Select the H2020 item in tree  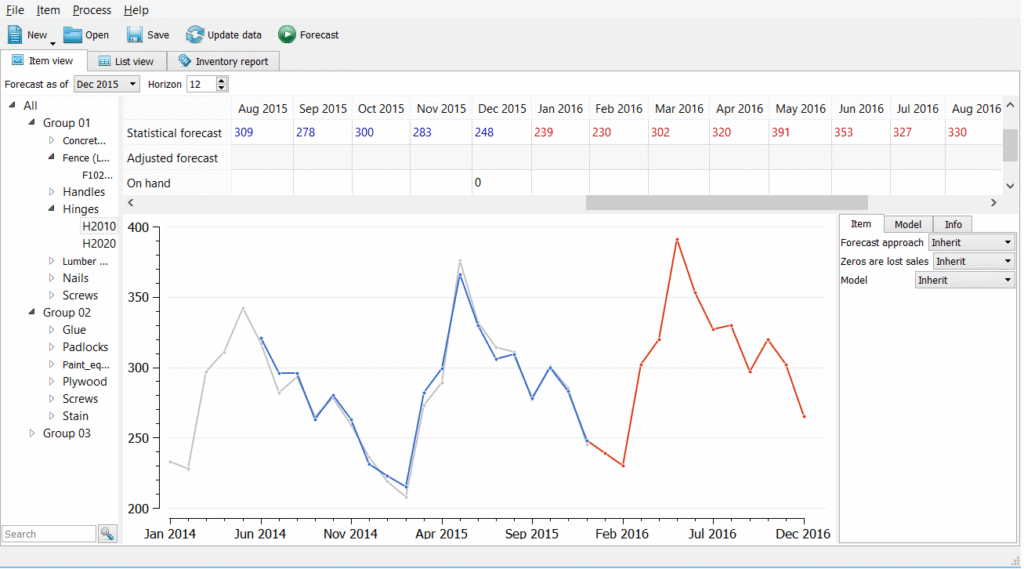click(99, 243)
